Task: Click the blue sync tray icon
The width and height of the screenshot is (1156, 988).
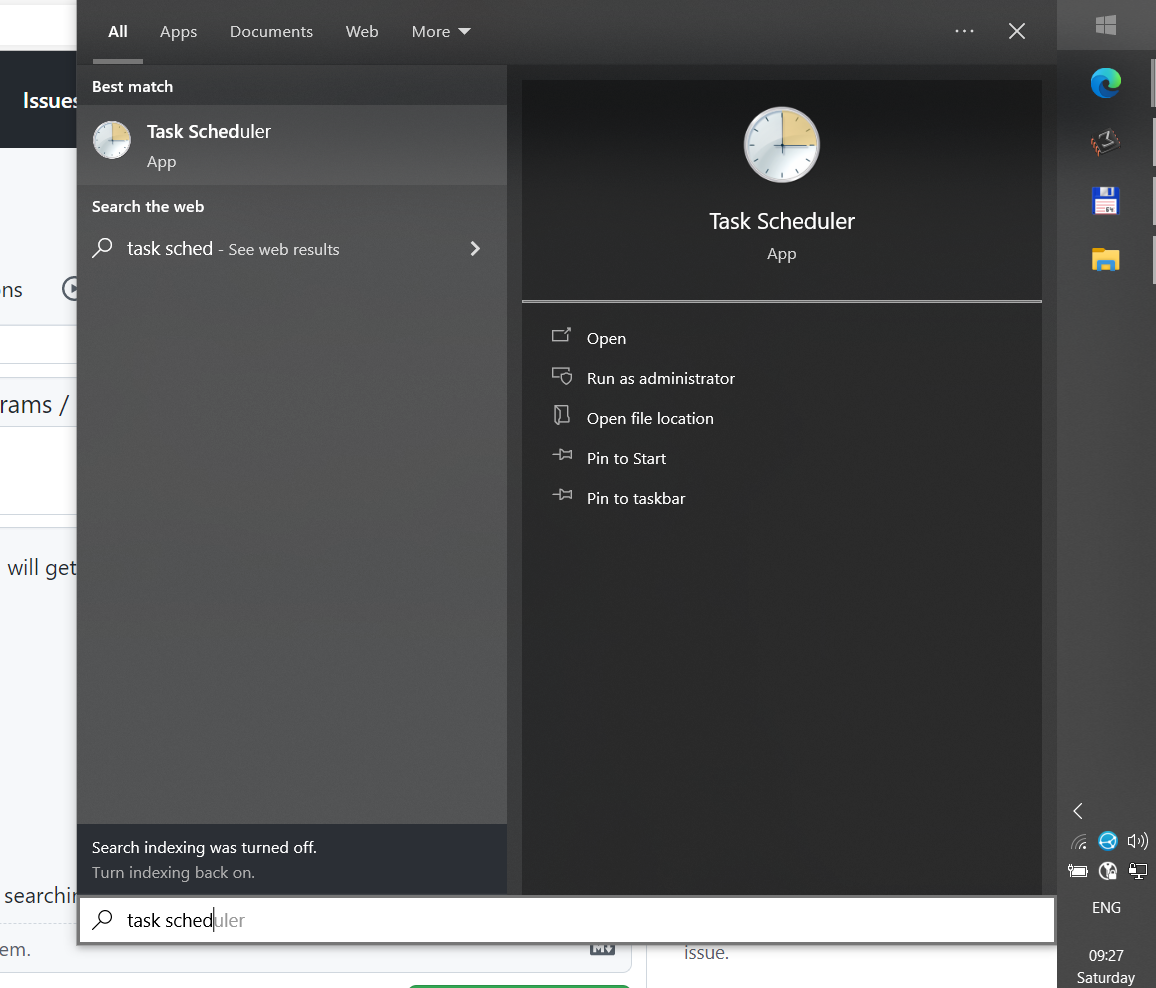Action: [1107, 841]
